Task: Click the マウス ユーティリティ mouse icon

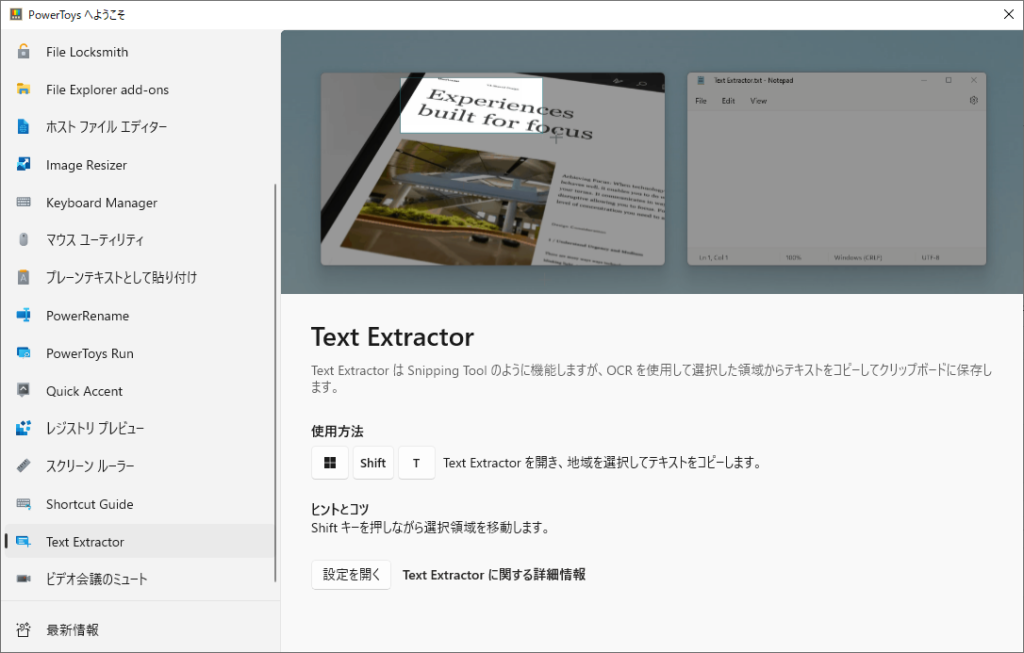Action: click(x=24, y=240)
